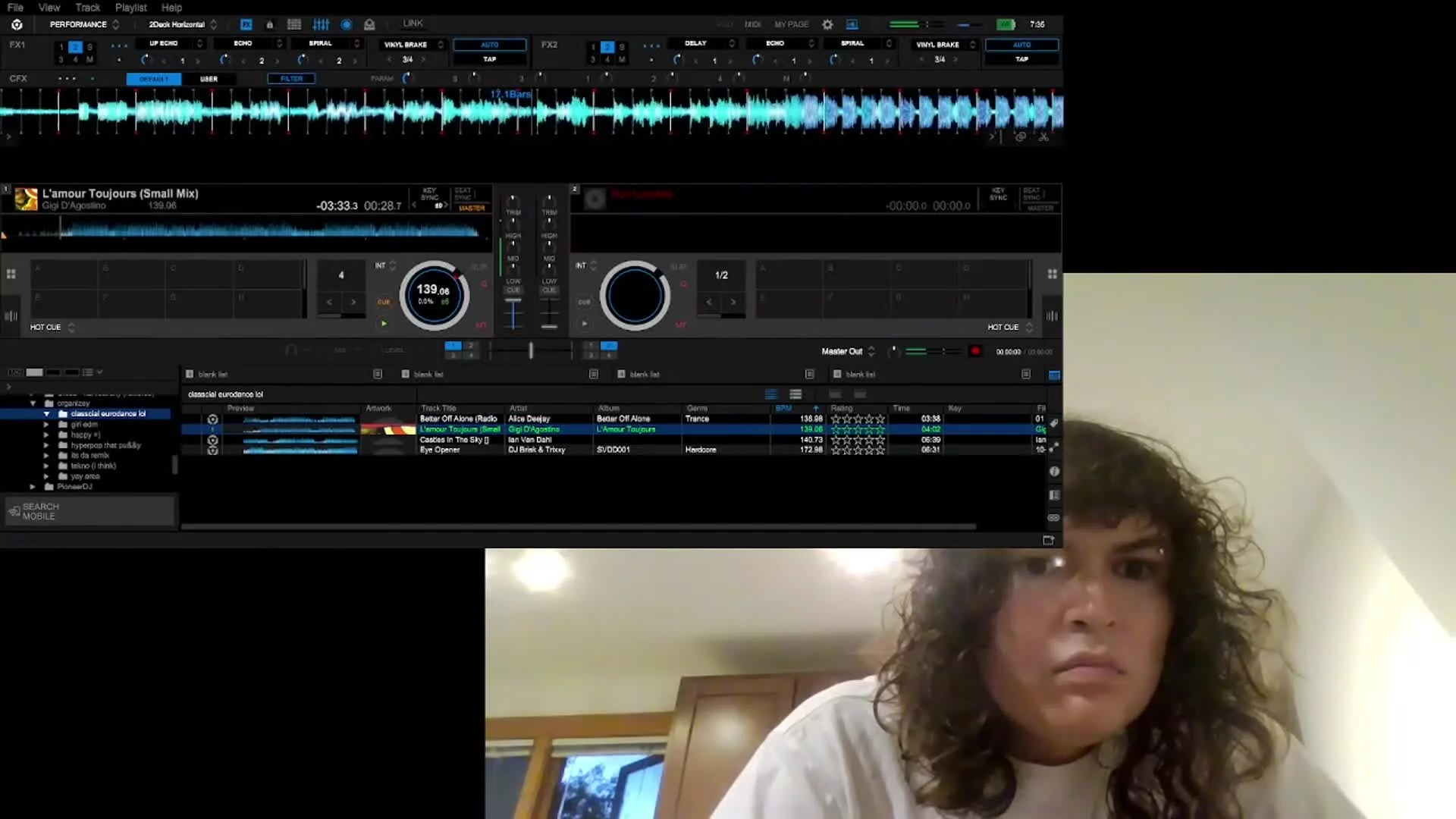The height and width of the screenshot is (819, 1456).
Task: Collapse the organizey folder
Action: point(33,404)
